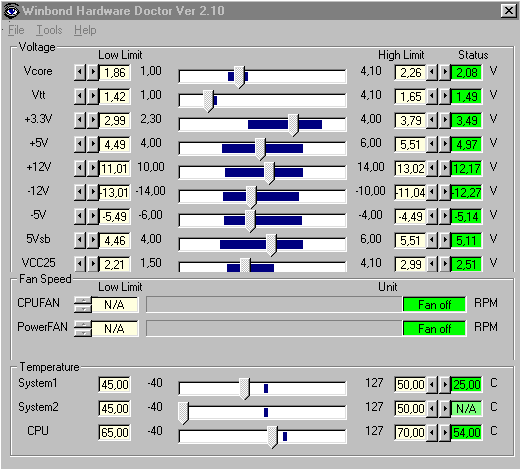Select System1 low temperature field 45,00

(115, 384)
